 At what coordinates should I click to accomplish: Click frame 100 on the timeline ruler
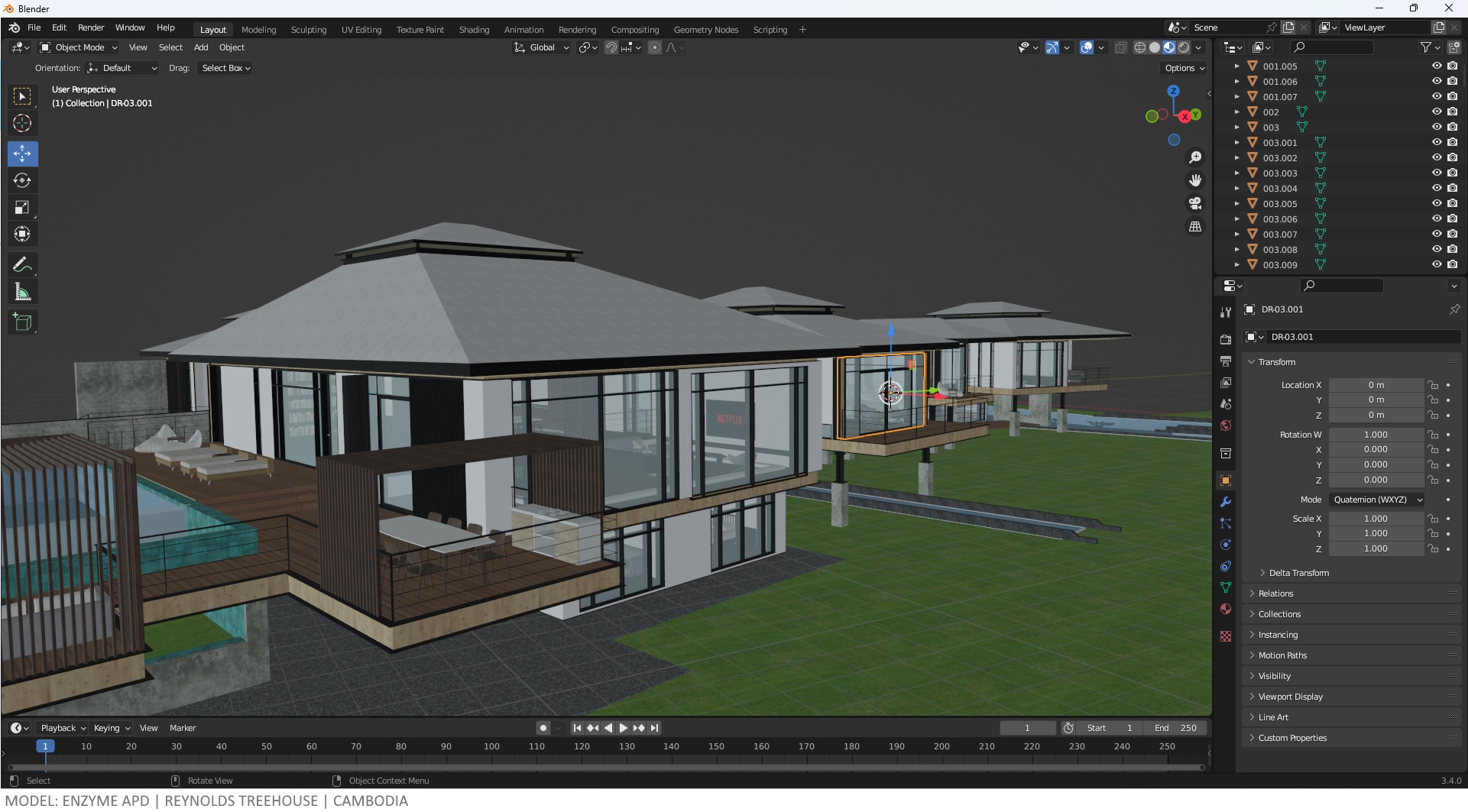click(x=491, y=747)
